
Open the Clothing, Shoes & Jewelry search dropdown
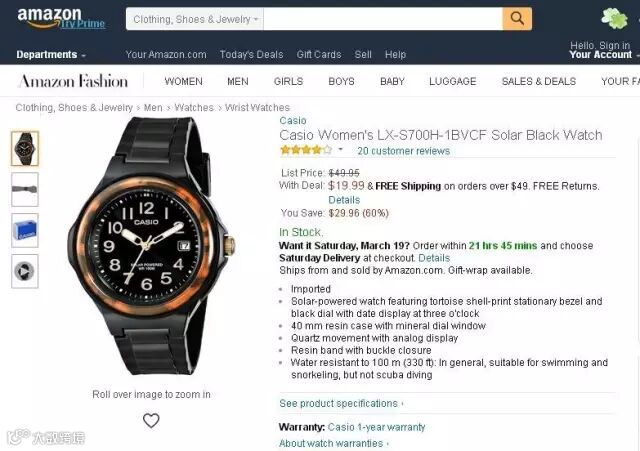195,19
